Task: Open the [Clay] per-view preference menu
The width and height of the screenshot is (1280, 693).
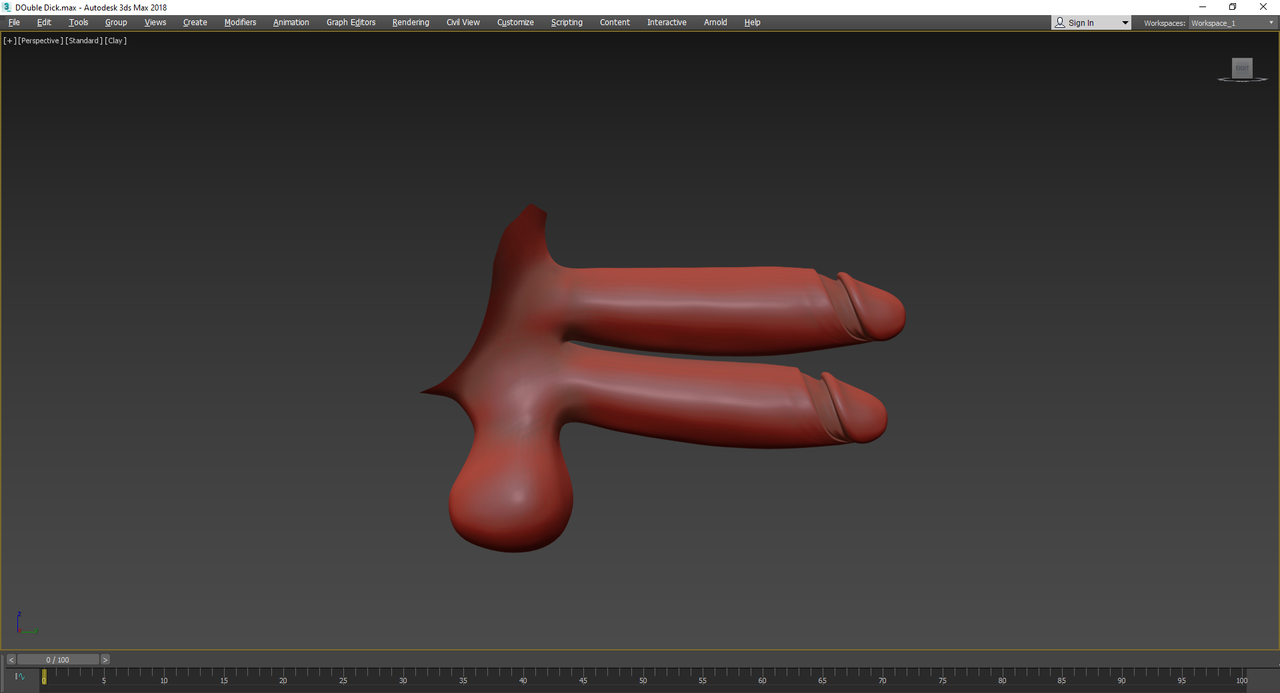Action: 116,41
